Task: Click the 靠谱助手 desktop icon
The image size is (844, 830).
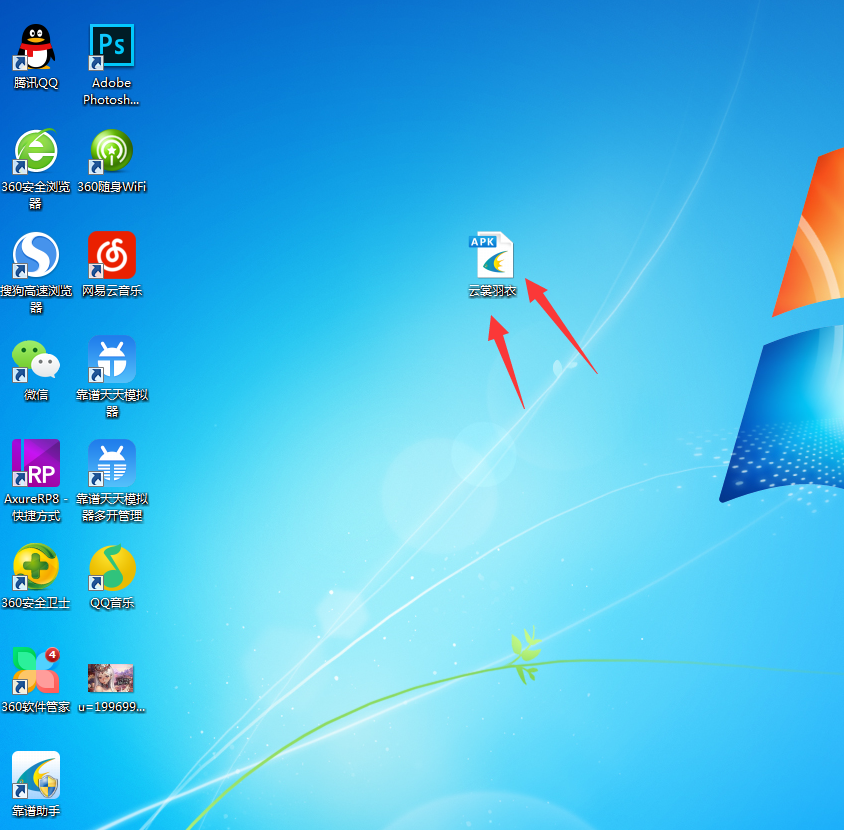Action: (x=36, y=775)
